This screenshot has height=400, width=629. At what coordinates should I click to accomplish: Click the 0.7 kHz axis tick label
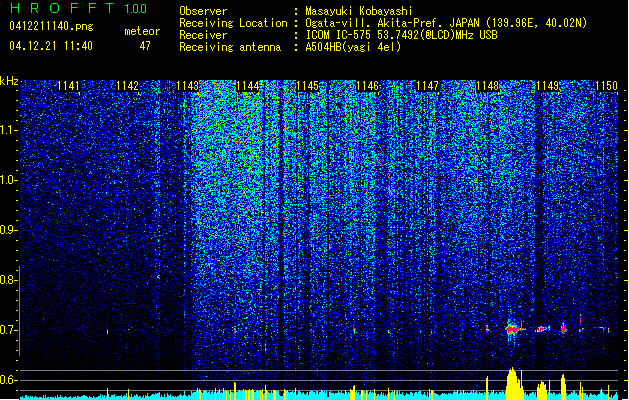[8, 330]
